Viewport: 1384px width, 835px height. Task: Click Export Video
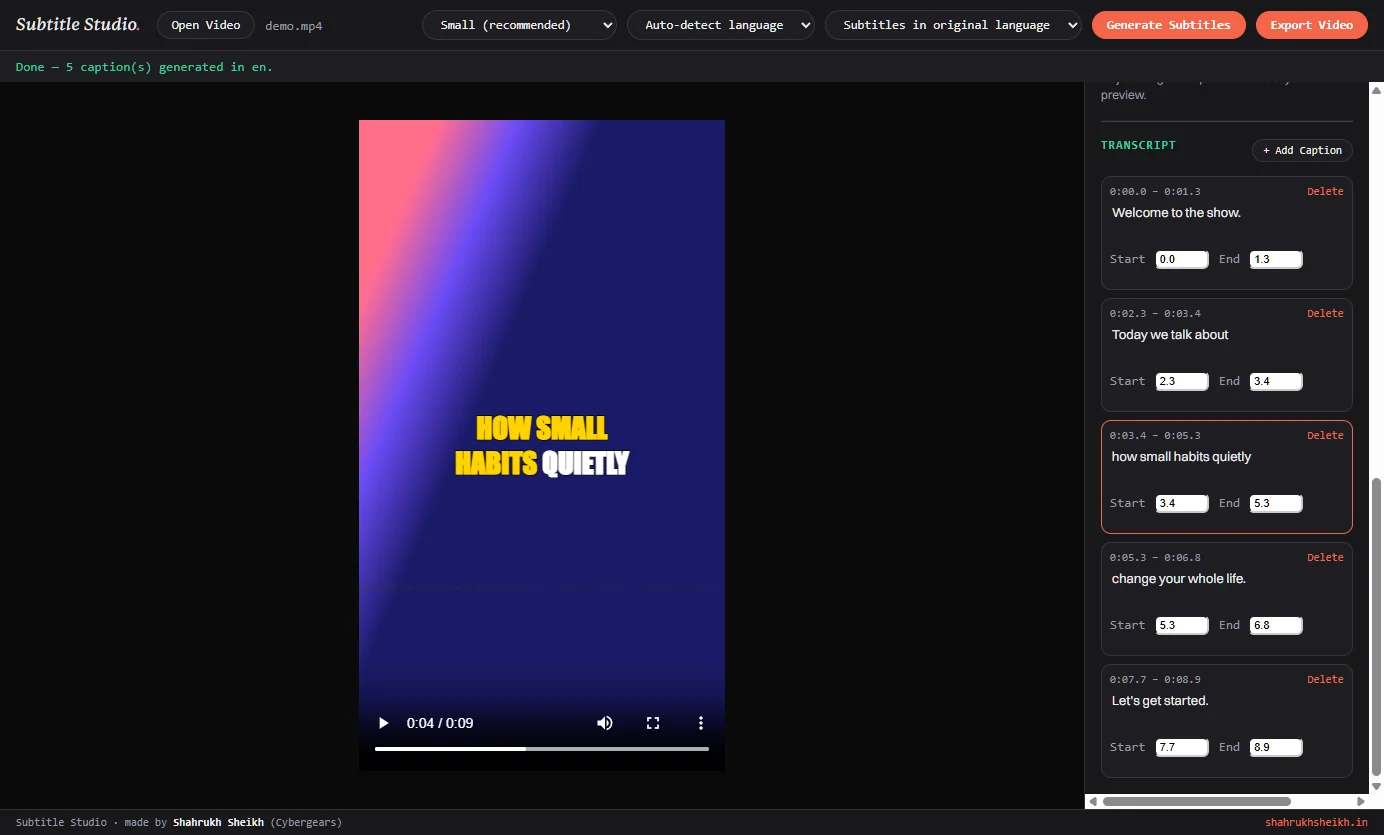pyautogui.click(x=1311, y=25)
